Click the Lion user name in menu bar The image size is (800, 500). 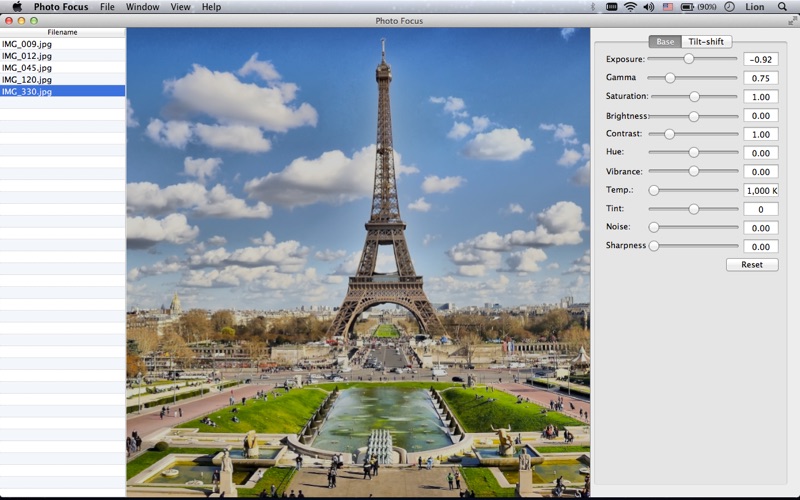pos(755,7)
